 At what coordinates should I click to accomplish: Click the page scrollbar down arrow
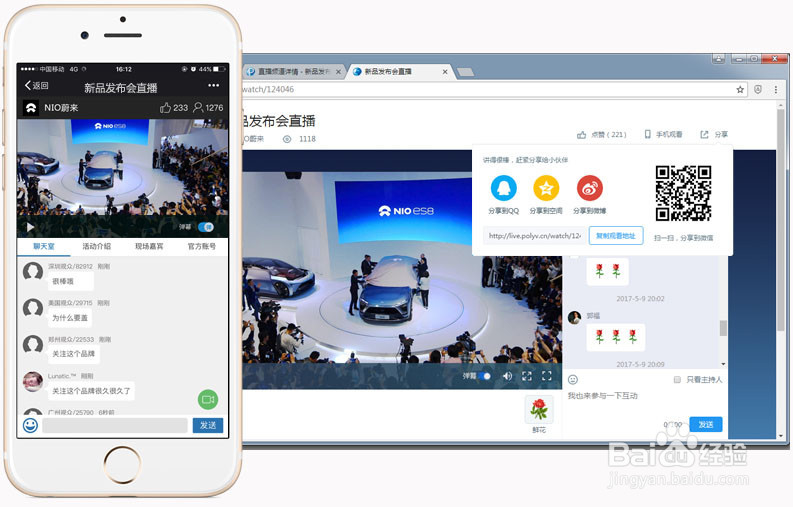tap(781, 435)
